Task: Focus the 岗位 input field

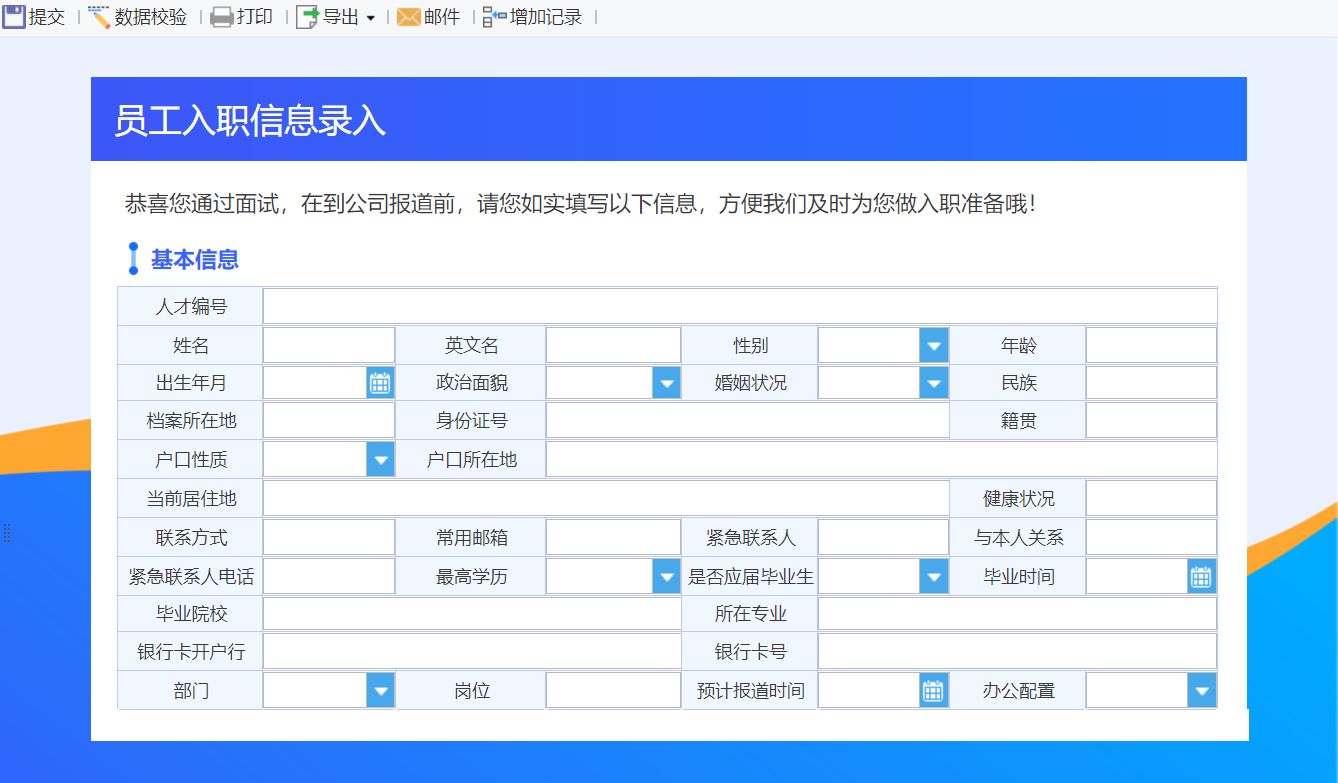Action: (x=613, y=690)
